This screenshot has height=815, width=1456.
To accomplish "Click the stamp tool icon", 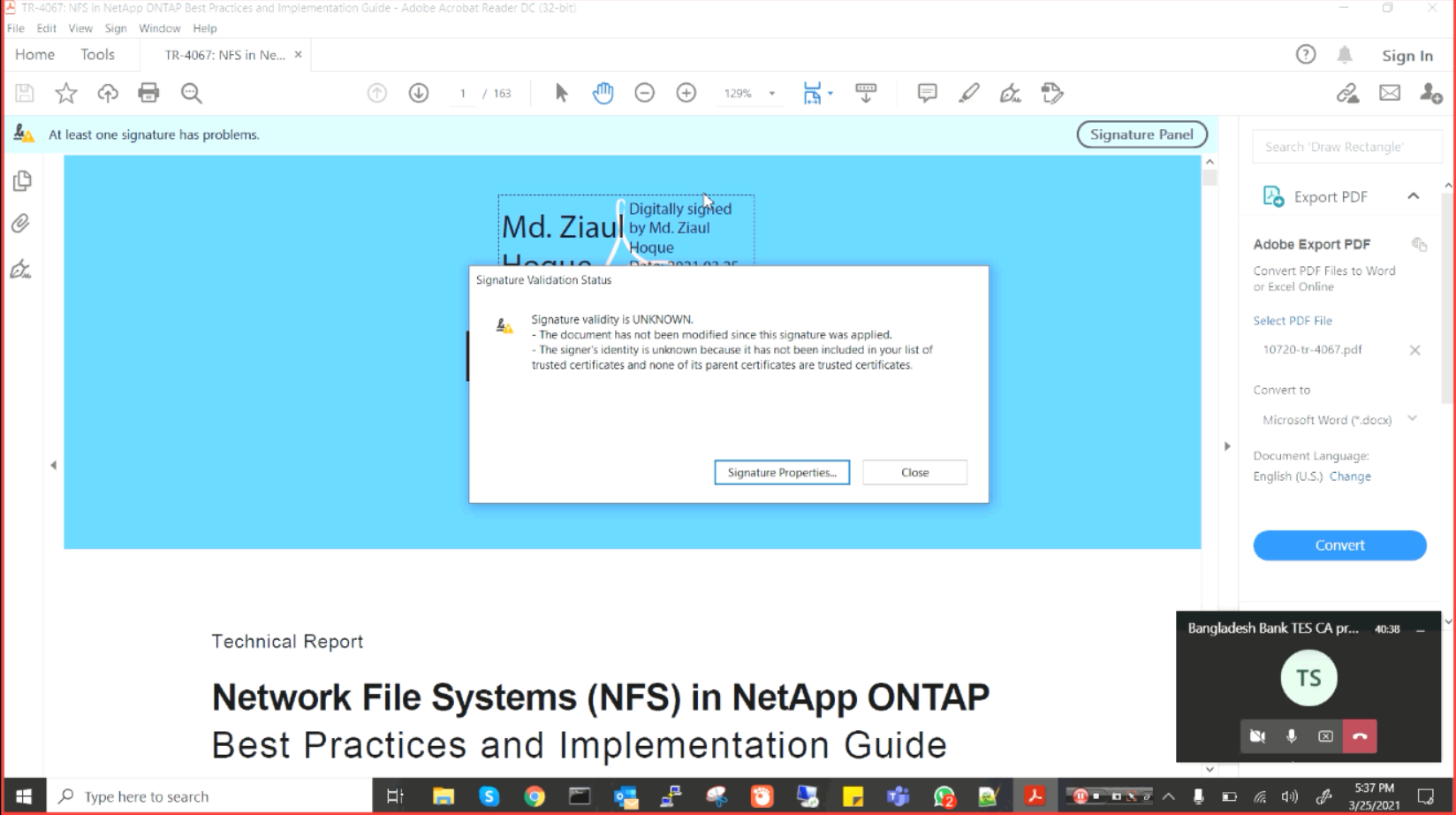I will click(1052, 93).
